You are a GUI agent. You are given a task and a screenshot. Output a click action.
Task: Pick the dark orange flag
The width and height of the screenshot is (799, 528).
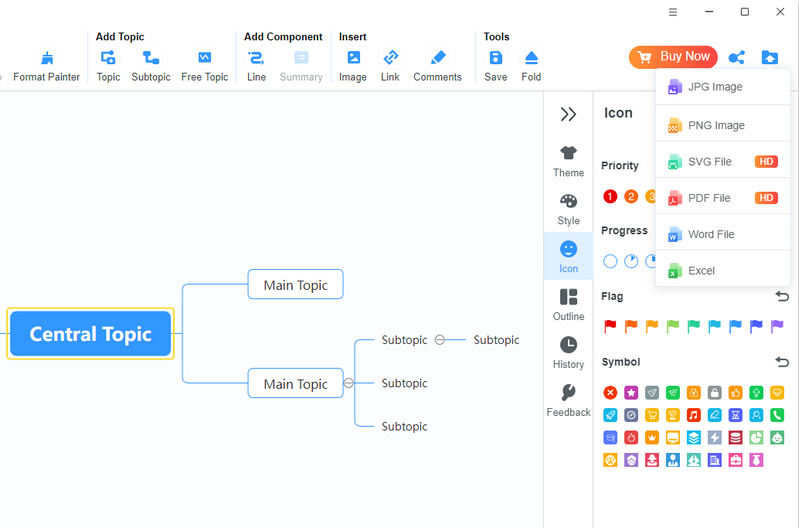pyautogui.click(x=631, y=326)
